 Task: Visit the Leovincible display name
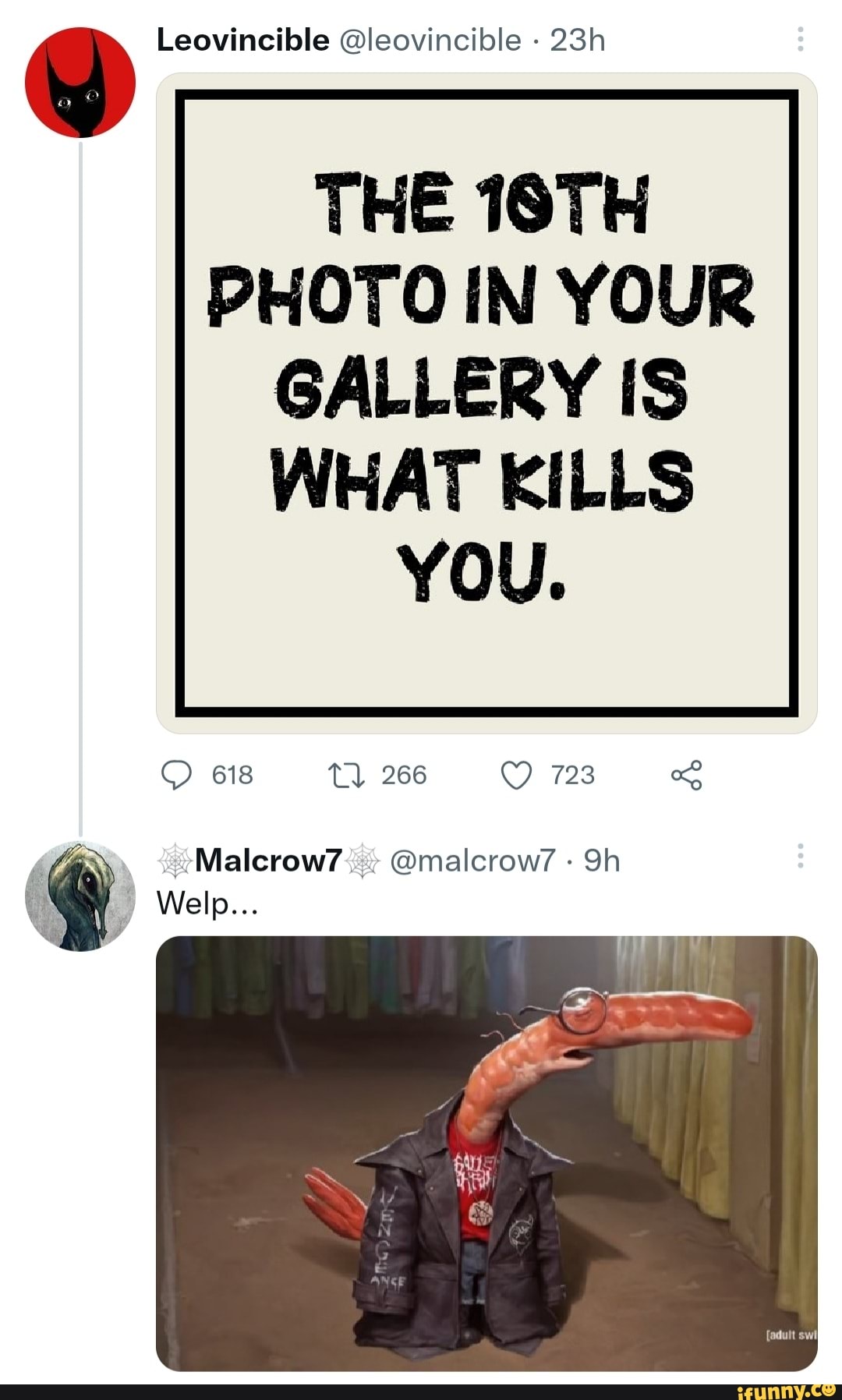pyautogui.click(x=242, y=40)
